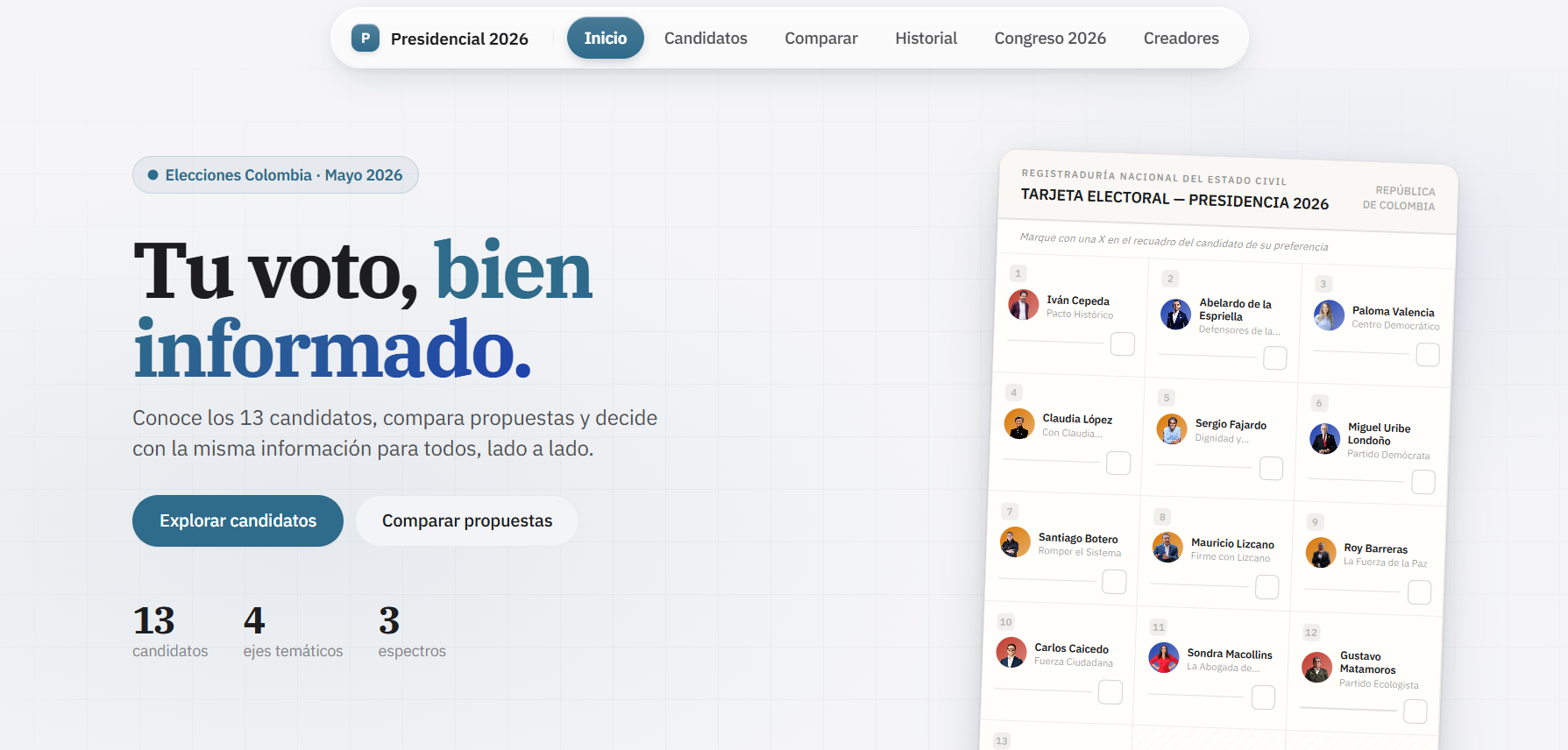Check the ballot box for Paloma Valencia
Image resolution: width=1568 pixels, height=750 pixels.
1428,355
